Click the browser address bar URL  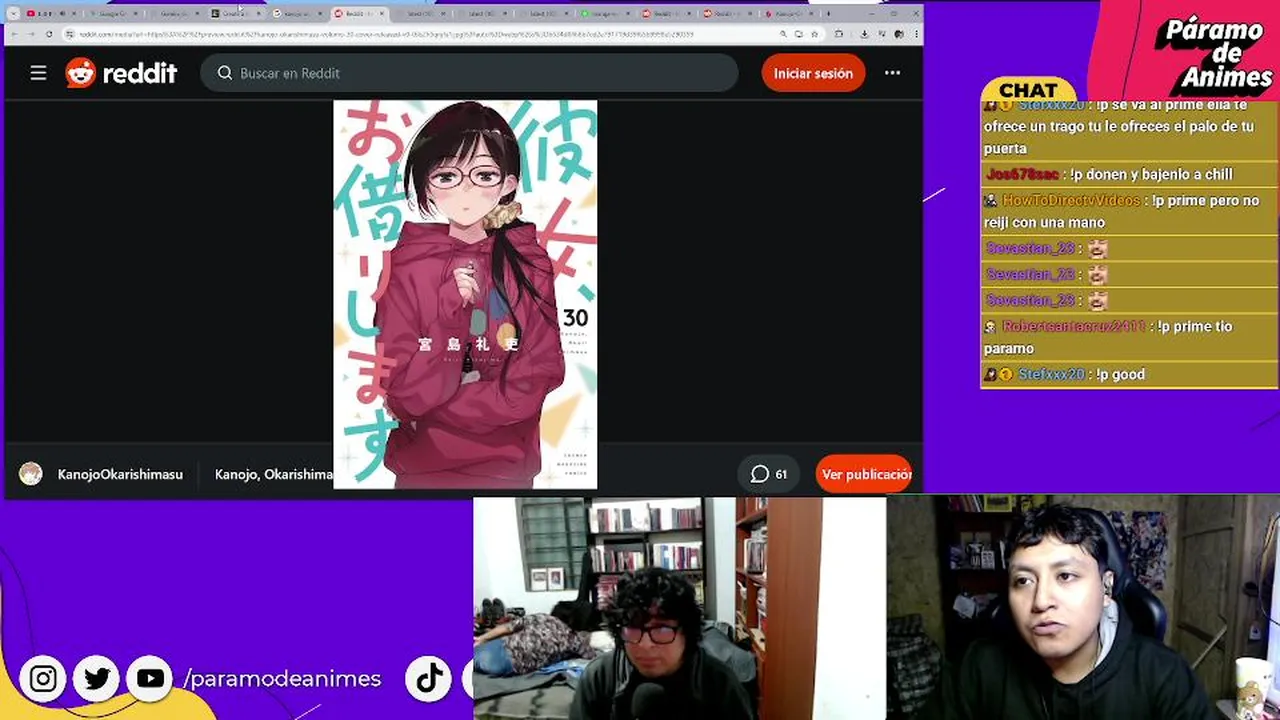385,34
